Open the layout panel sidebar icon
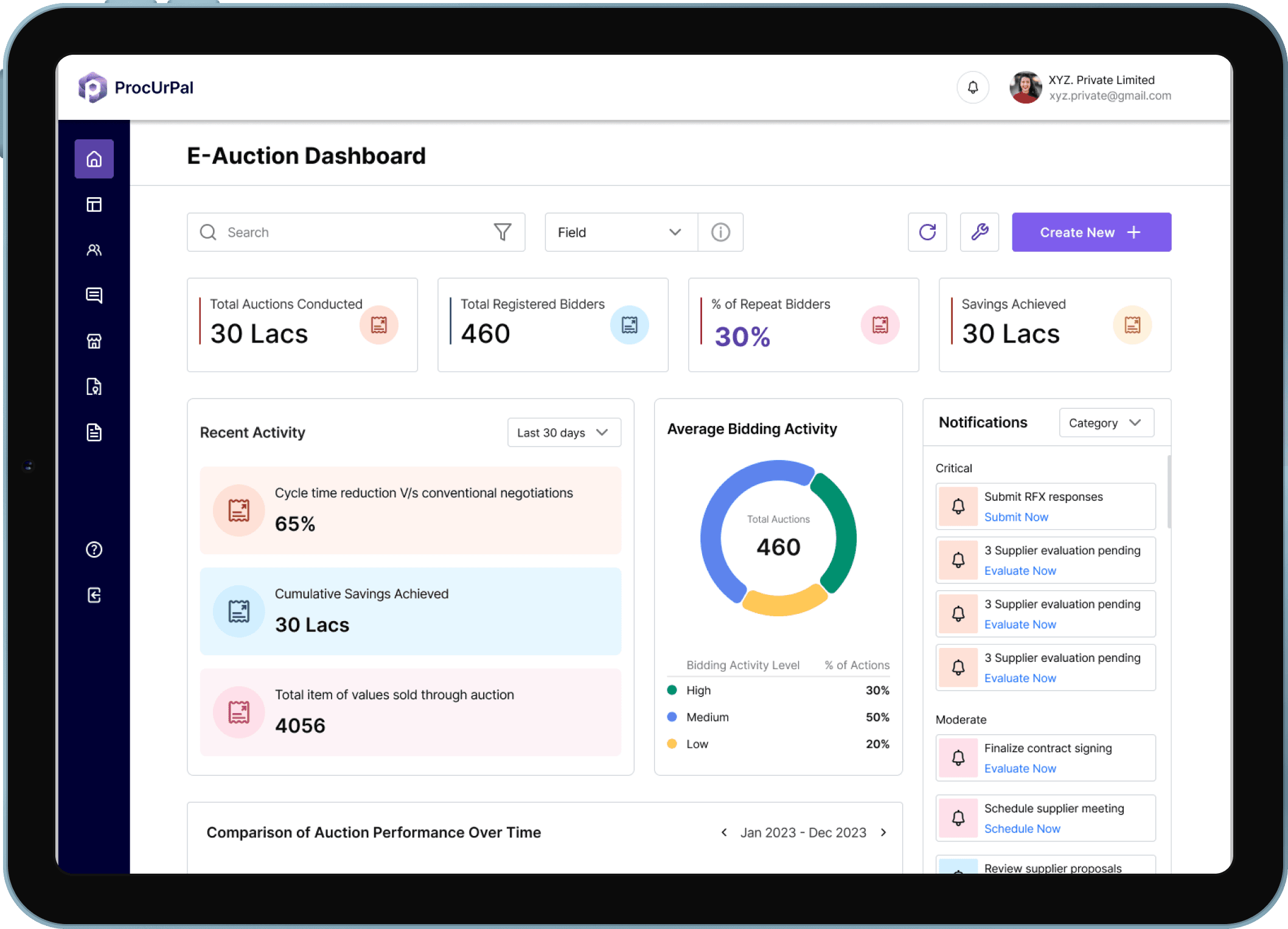This screenshot has height=929, width=1288. pos(94,204)
